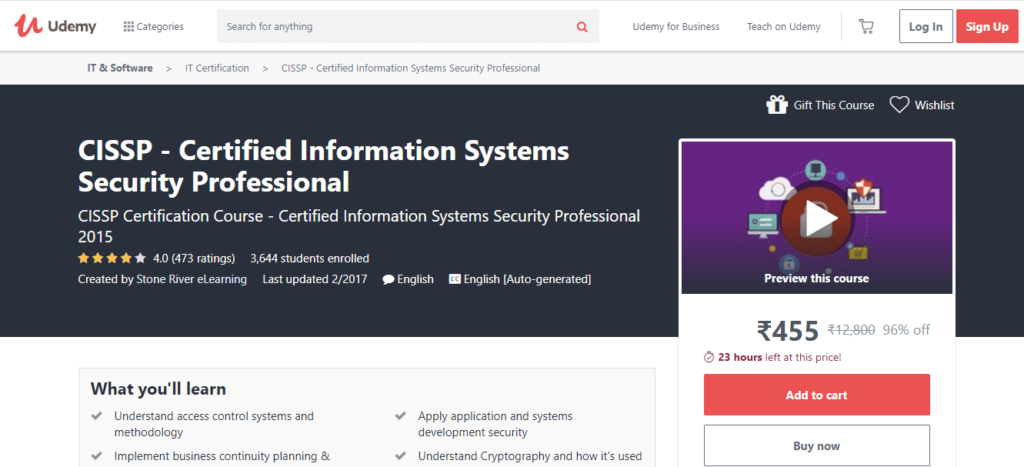Viewport: 1024px width, 467px height.
Task: Click the gift box icon
Action: (x=776, y=105)
